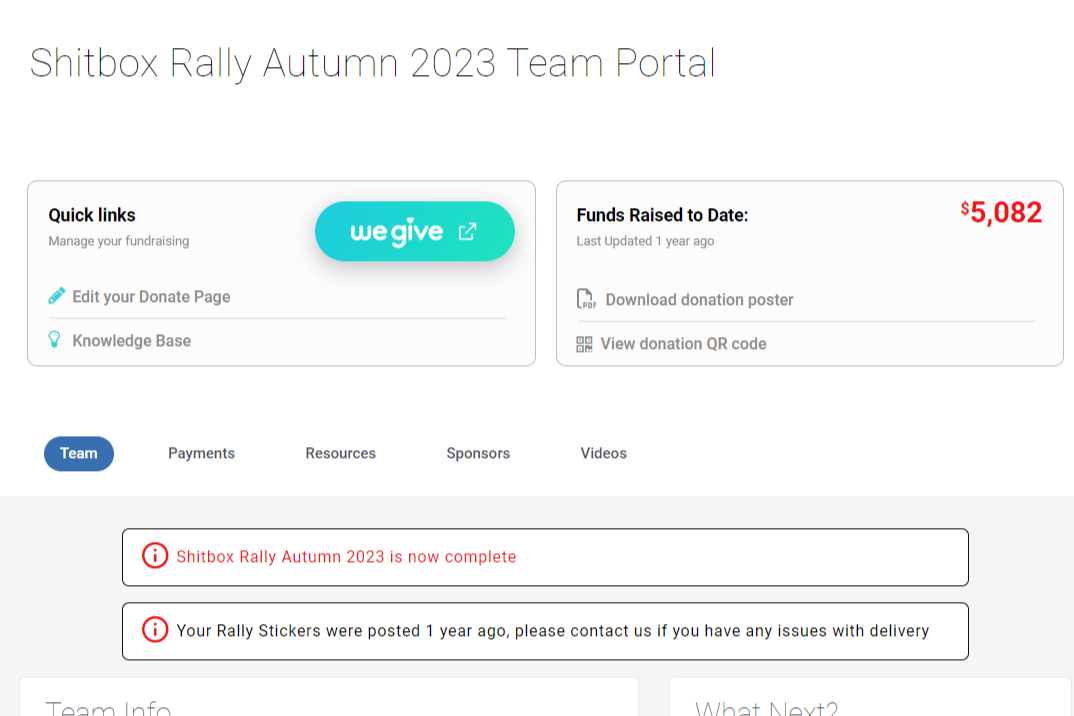Click the QR code icon

(585, 344)
